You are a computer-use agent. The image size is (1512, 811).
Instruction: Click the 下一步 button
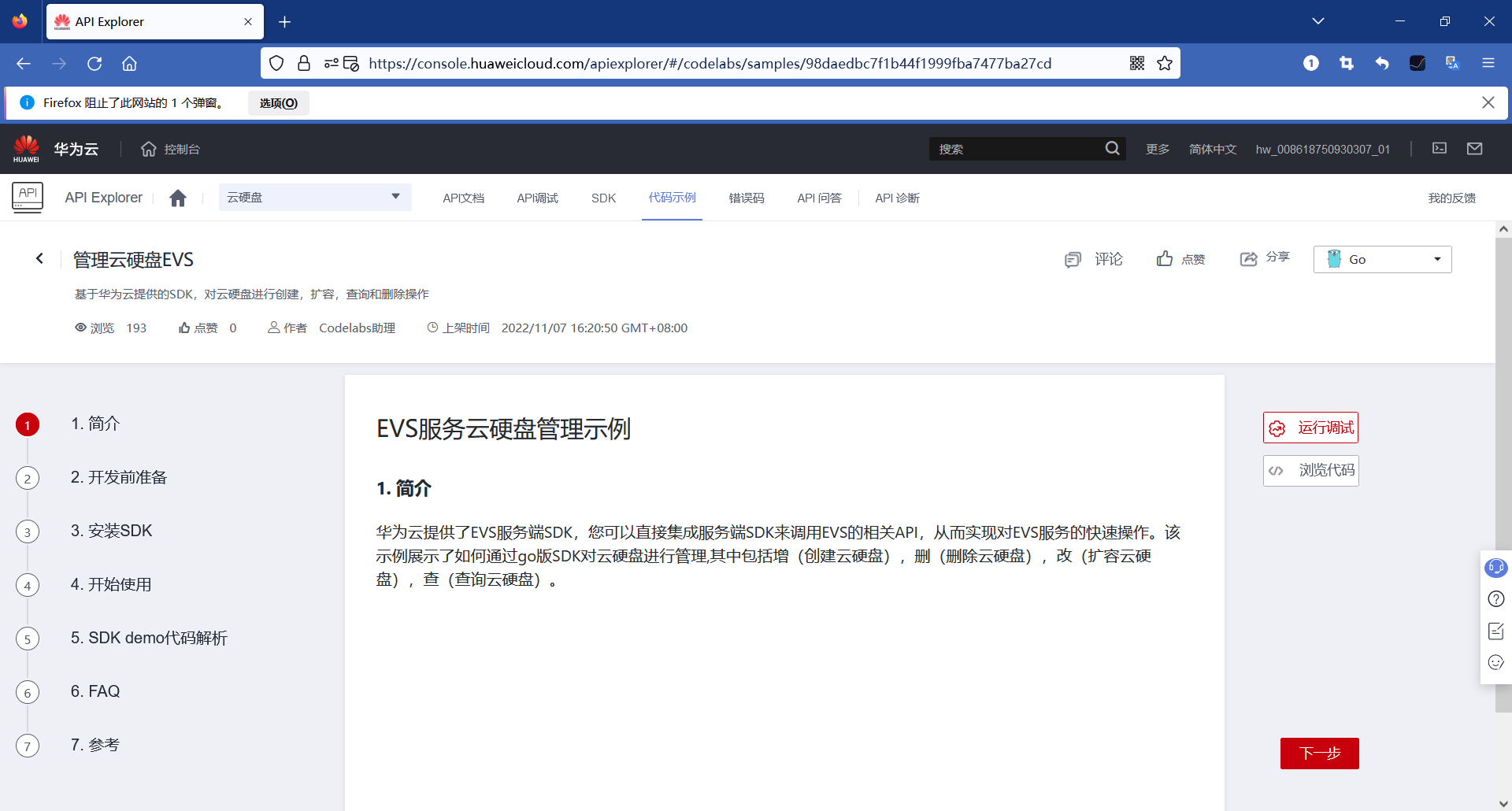click(1318, 753)
